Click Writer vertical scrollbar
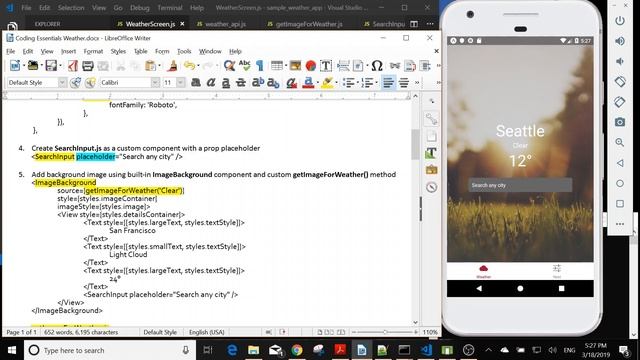The height and width of the screenshot is (360, 640). click(416, 209)
